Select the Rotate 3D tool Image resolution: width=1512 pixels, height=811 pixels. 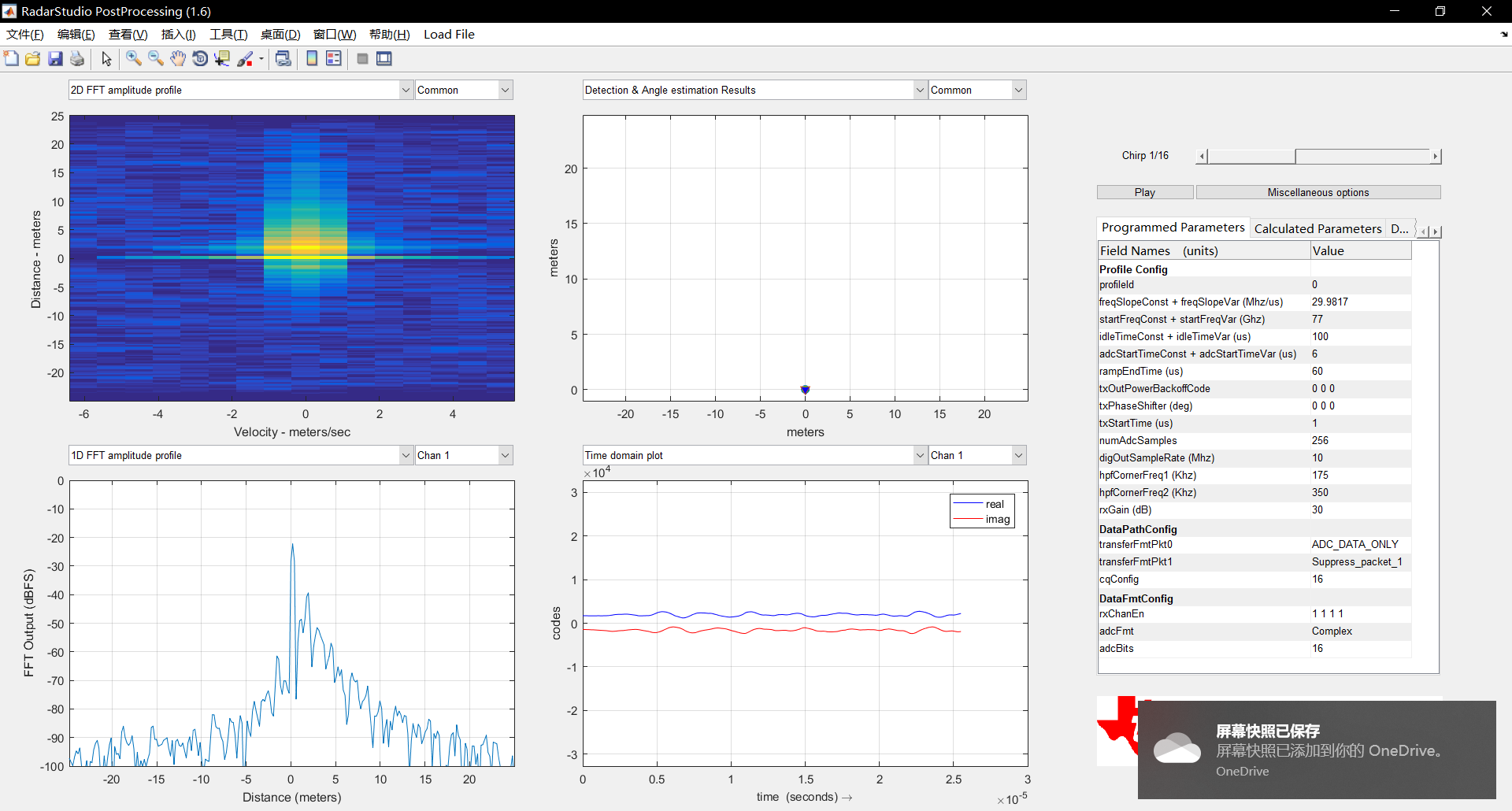pos(199,58)
